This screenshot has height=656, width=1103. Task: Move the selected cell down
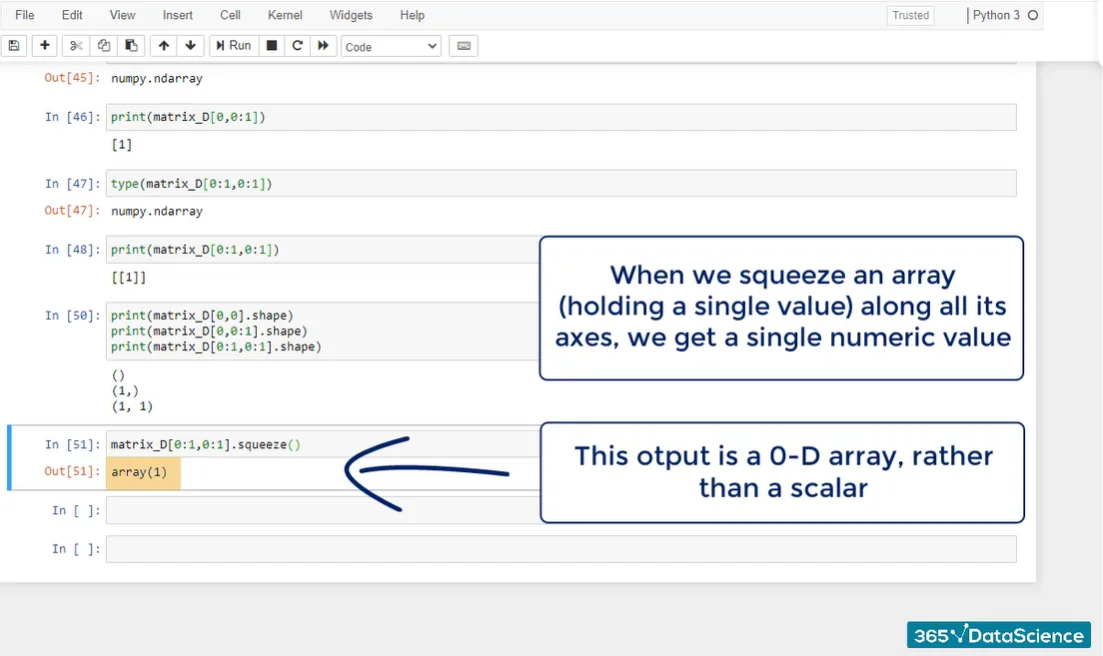click(x=190, y=46)
